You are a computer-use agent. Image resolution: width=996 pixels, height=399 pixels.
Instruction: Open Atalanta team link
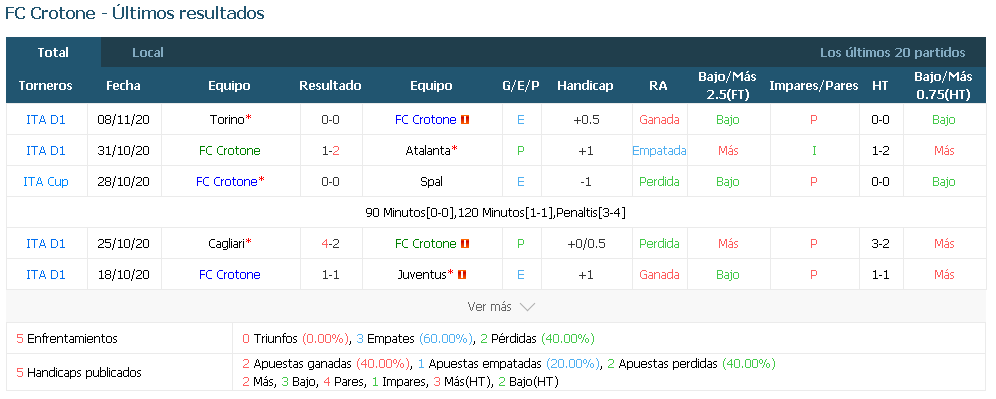click(428, 151)
